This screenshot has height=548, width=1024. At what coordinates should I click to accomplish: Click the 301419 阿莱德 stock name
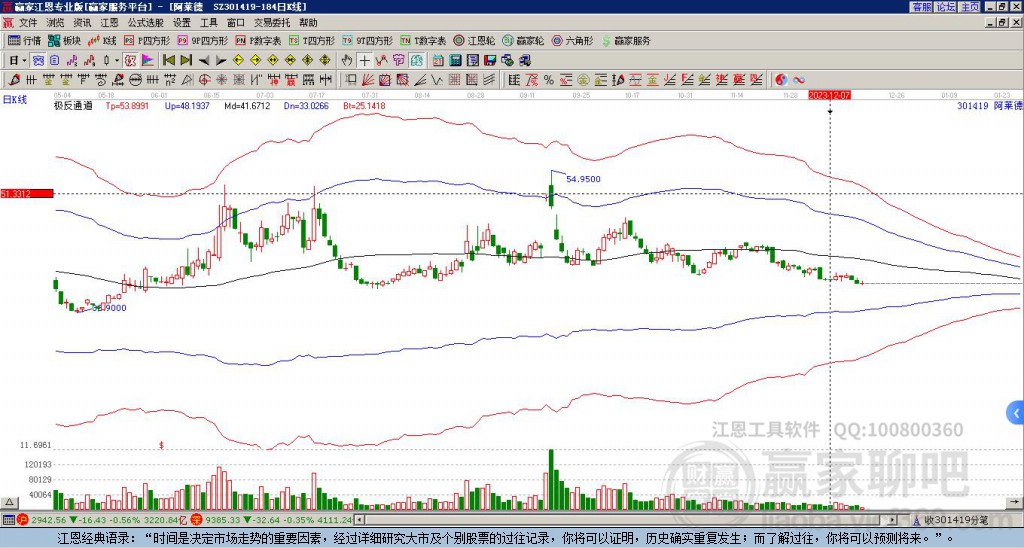click(990, 105)
